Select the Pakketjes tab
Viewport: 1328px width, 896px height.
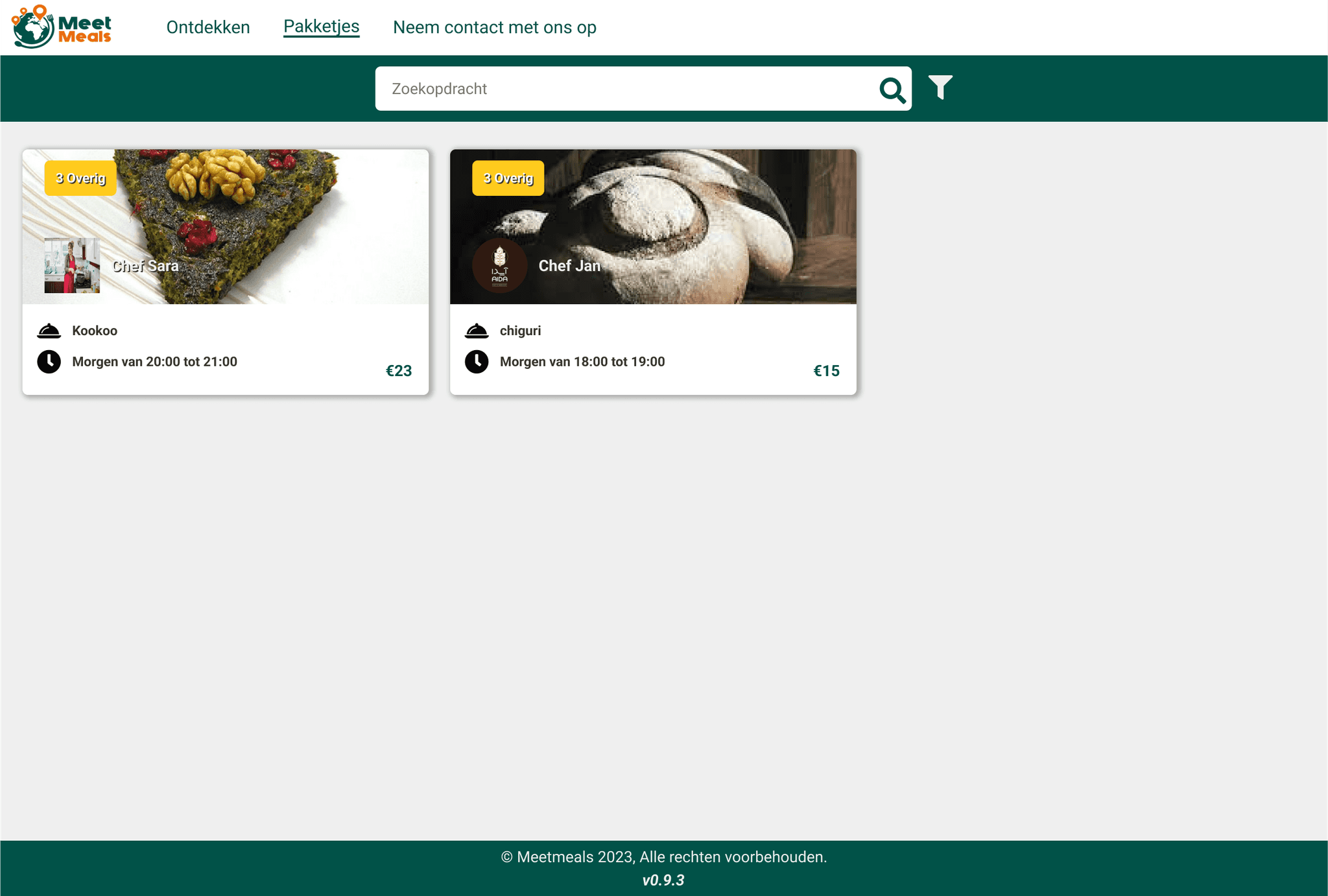pos(321,27)
